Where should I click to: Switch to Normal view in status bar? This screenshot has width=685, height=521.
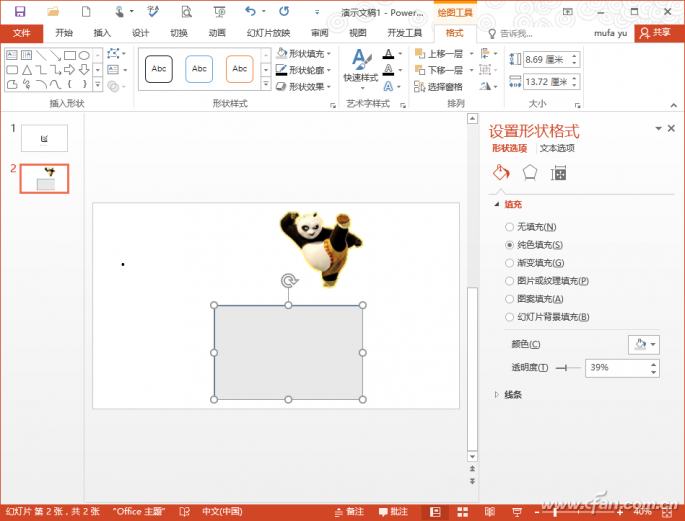pos(435,512)
